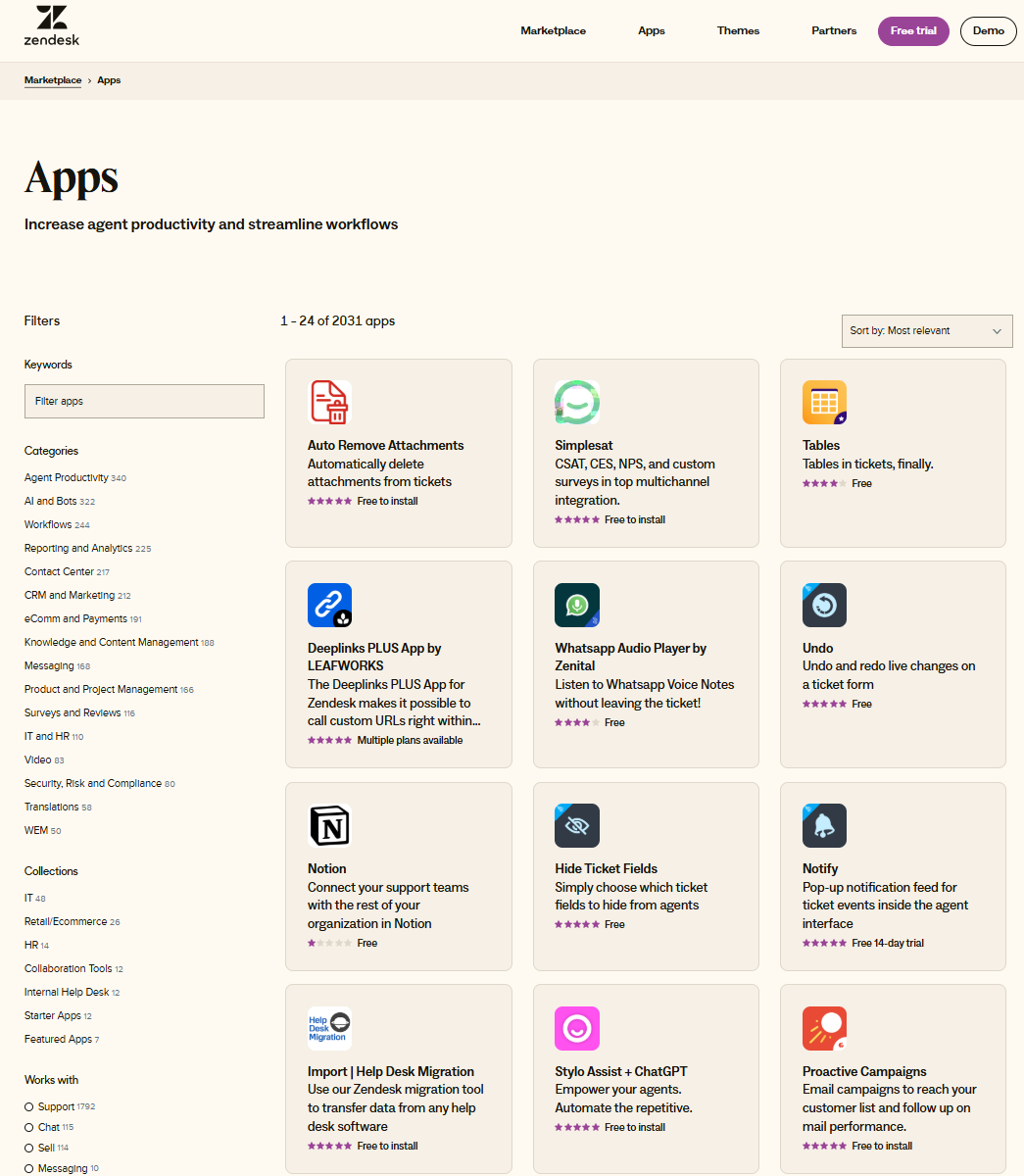Click the Hide Ticket Fields eye icon
This screenshot has width=1024, height=1176.
coord(576,826)
